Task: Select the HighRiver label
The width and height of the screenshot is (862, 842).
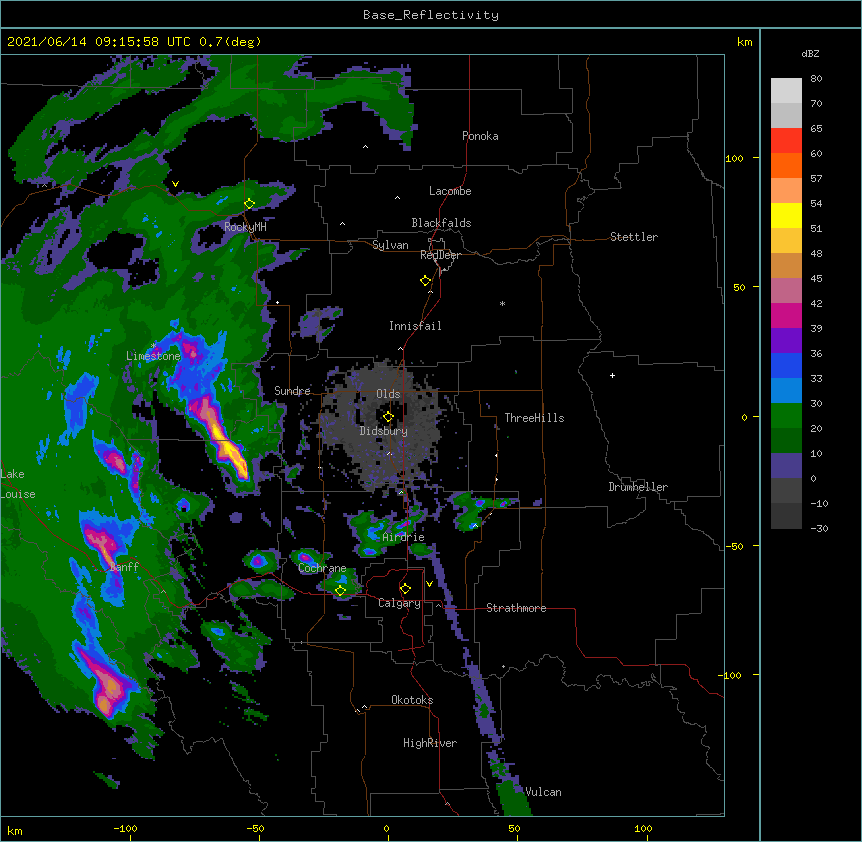Action: (x=430, y=743)
